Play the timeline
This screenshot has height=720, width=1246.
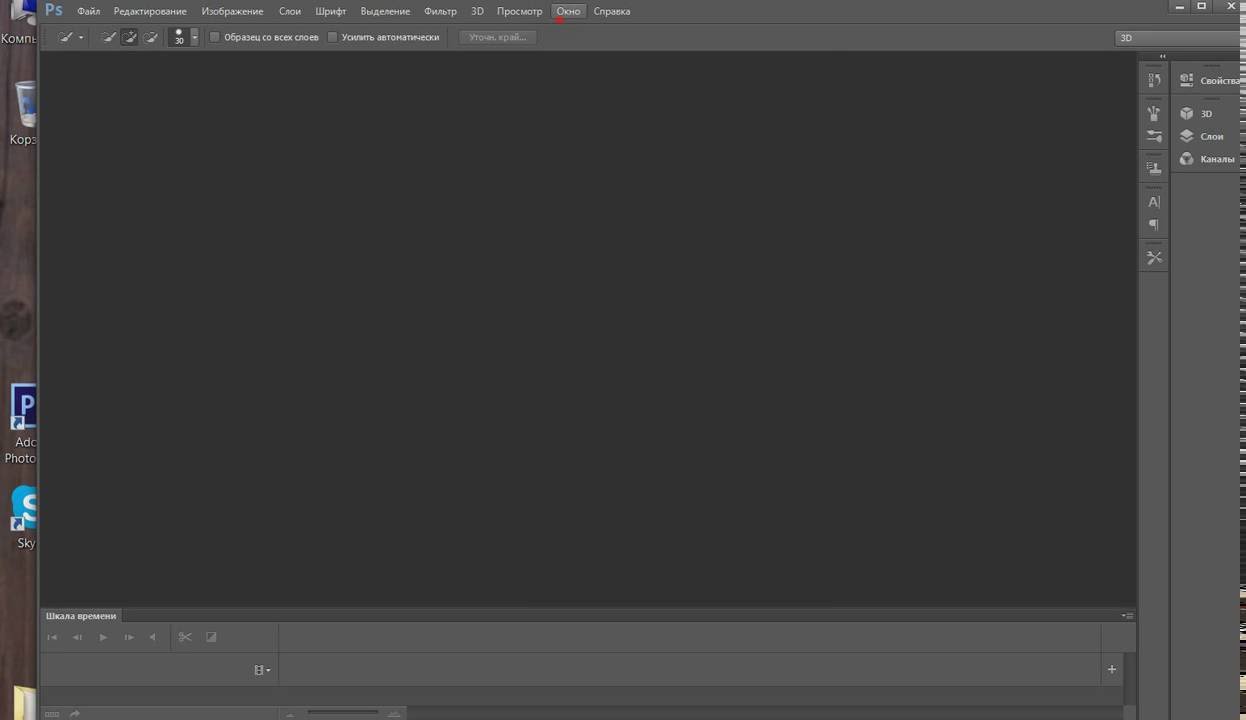[103, 637]
